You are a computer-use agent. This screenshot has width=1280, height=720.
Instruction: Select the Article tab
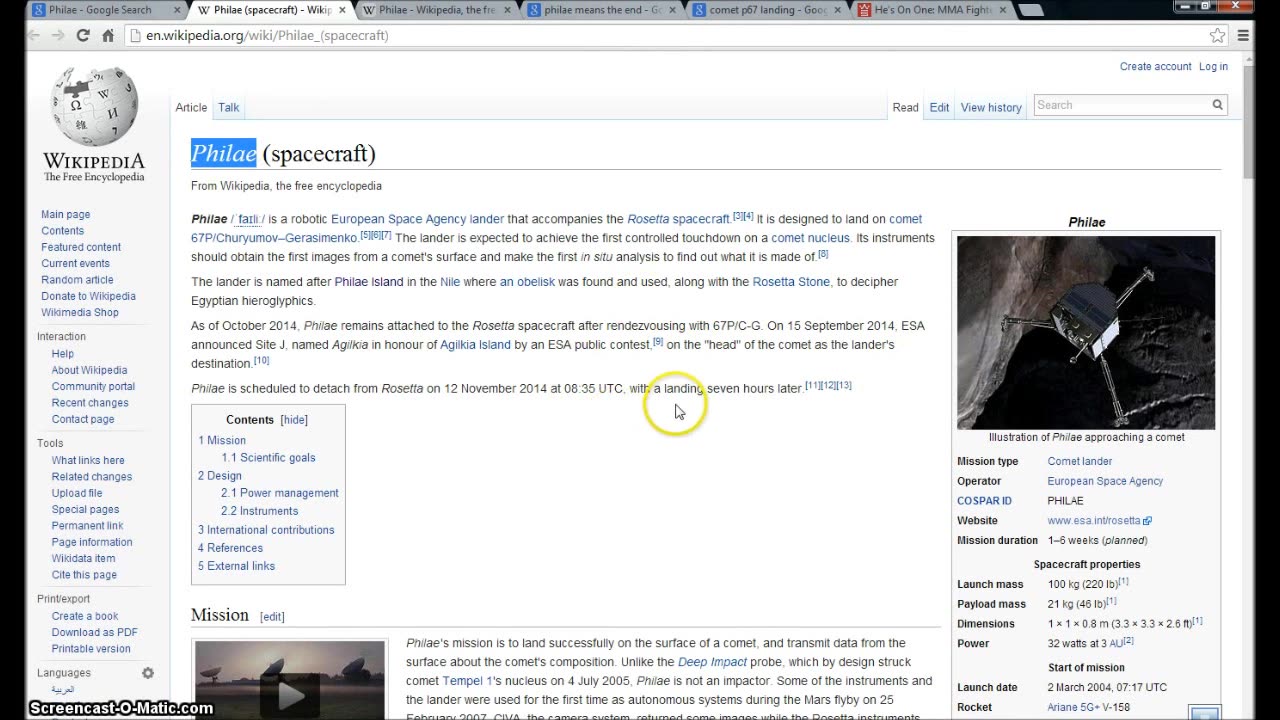pos(191,107)
